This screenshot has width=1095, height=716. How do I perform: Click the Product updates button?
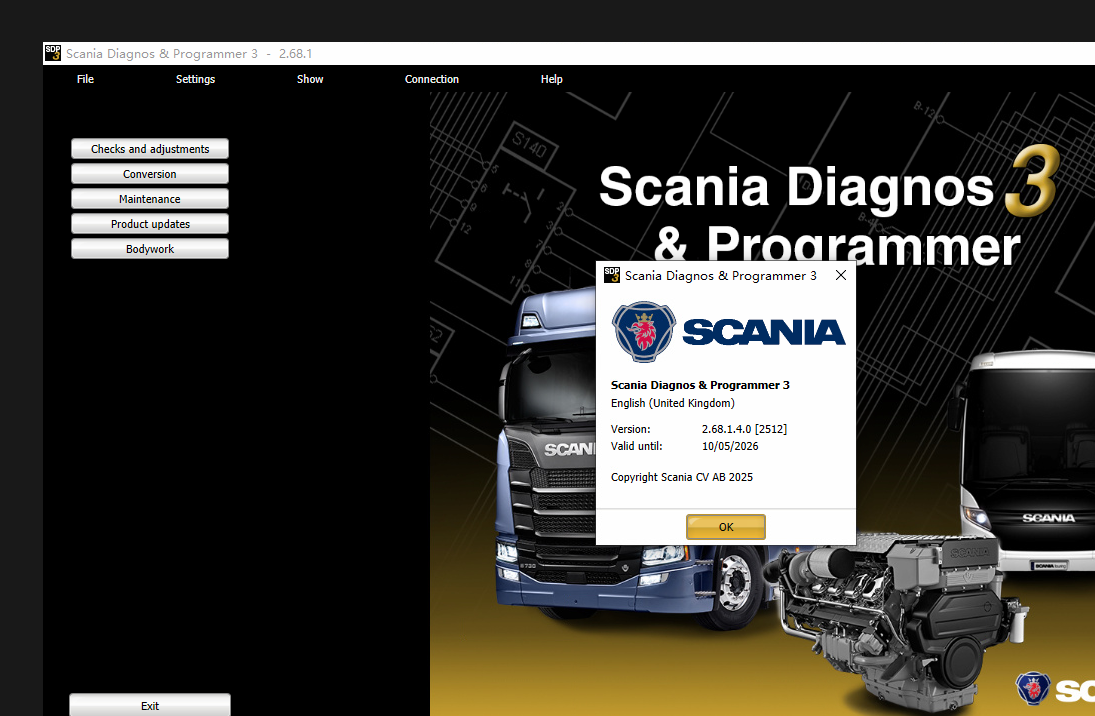coord(150,224)
